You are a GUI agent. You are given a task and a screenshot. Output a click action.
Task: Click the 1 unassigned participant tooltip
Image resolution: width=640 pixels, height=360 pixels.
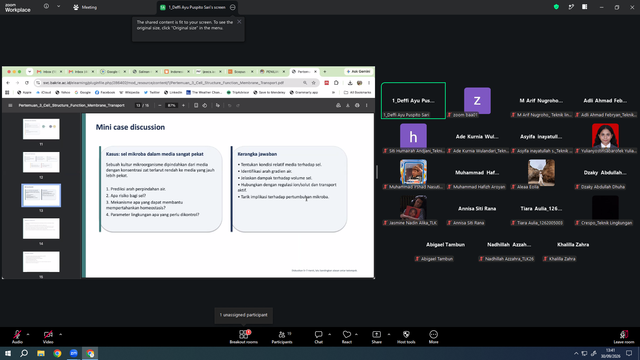[244, 315]
